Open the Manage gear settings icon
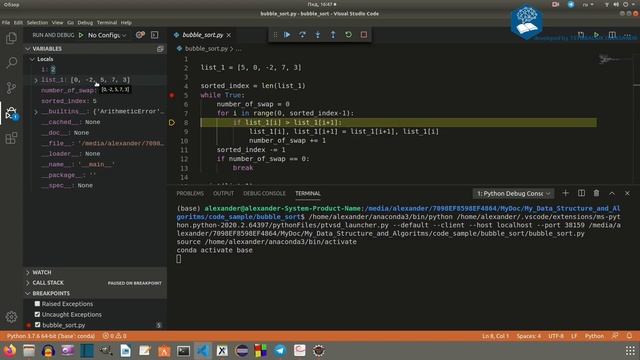 (11, 317)
